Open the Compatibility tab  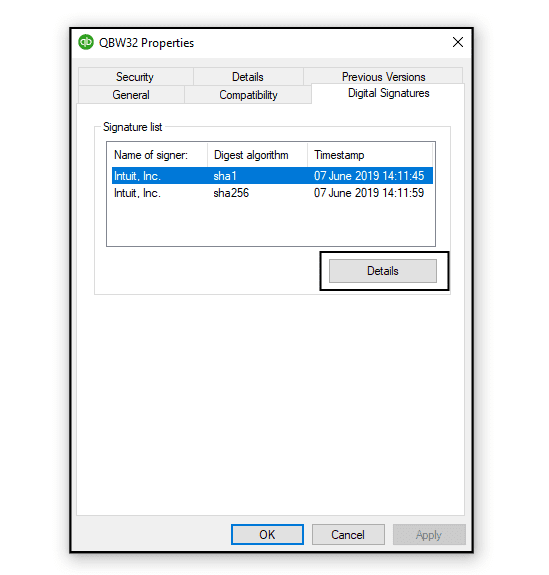point(248,95)
